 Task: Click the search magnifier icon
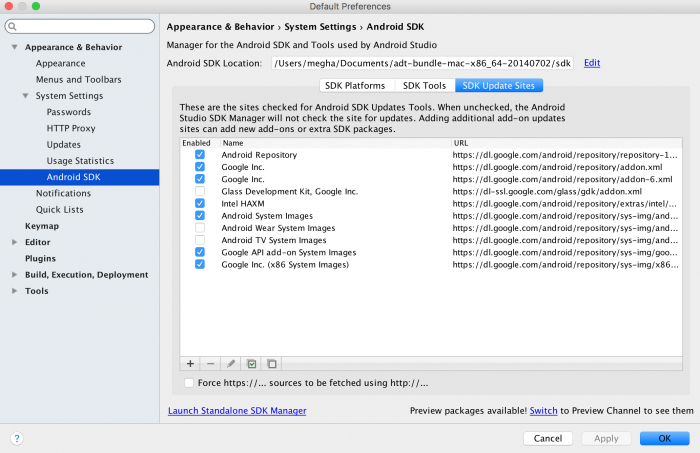[x=12, y=26]
